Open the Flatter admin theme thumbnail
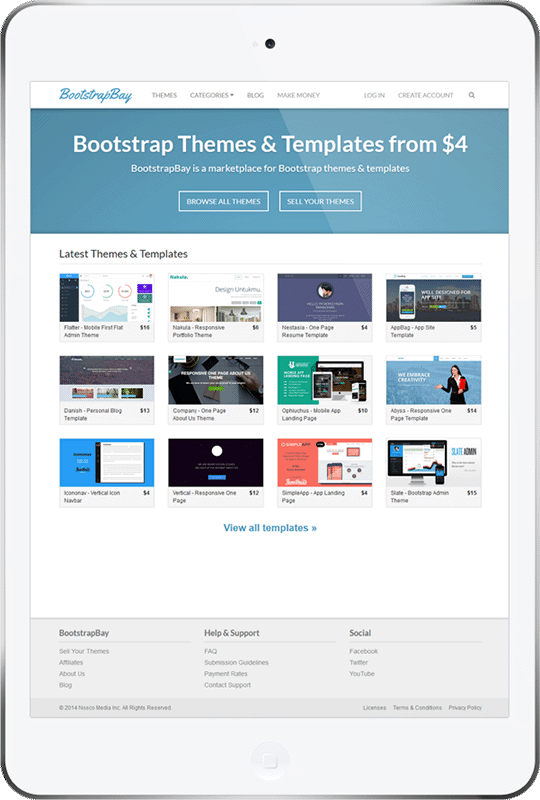 click(107, 297)
